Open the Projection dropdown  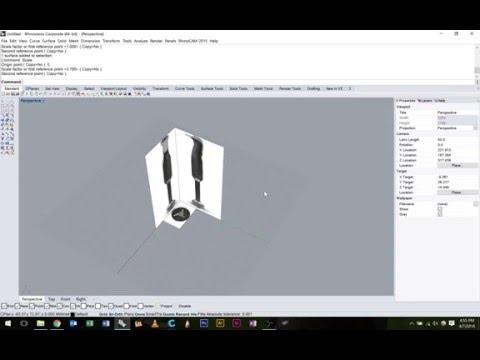click(x=475, y=128)
